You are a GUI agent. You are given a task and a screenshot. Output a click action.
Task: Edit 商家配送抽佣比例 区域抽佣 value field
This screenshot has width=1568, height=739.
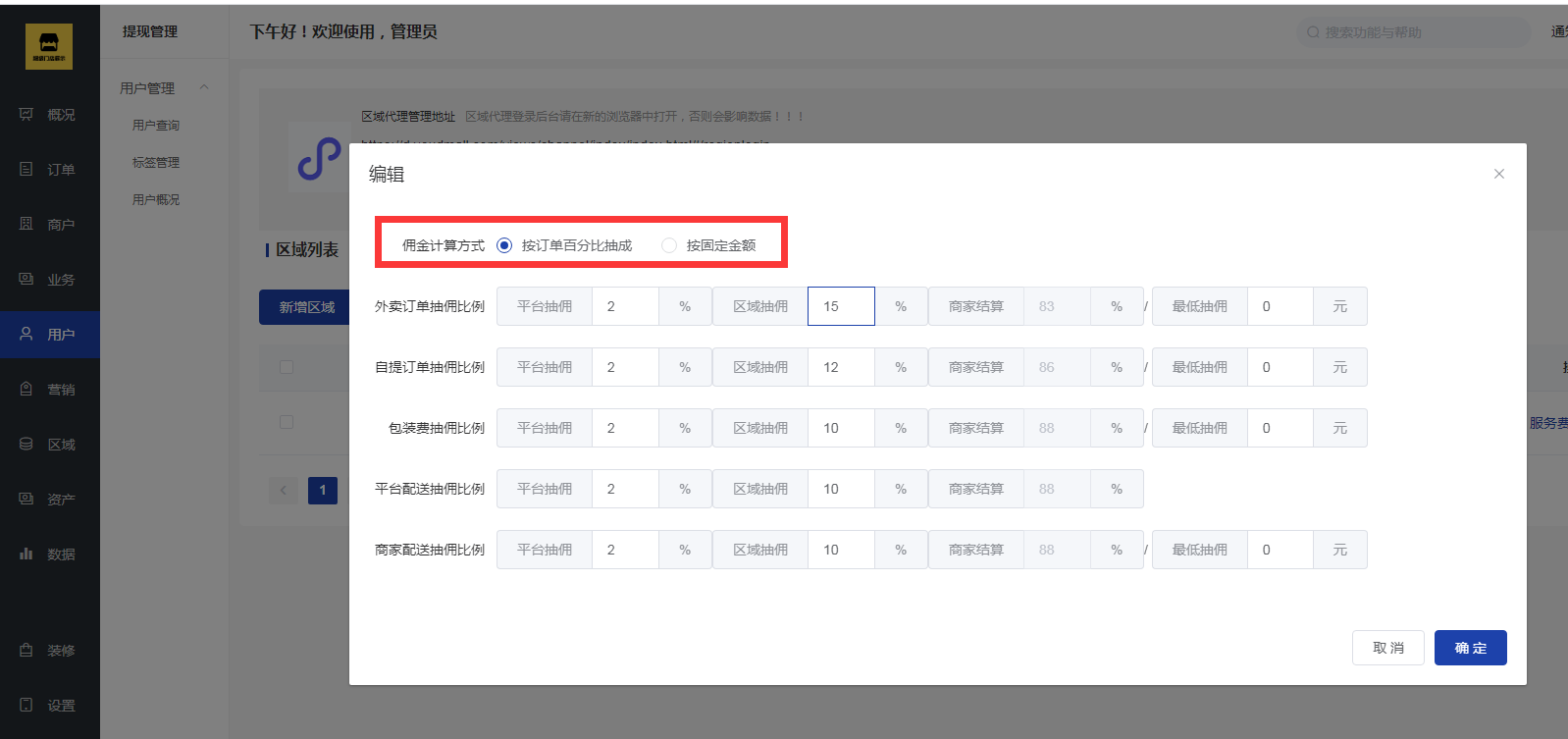[841, 550]
